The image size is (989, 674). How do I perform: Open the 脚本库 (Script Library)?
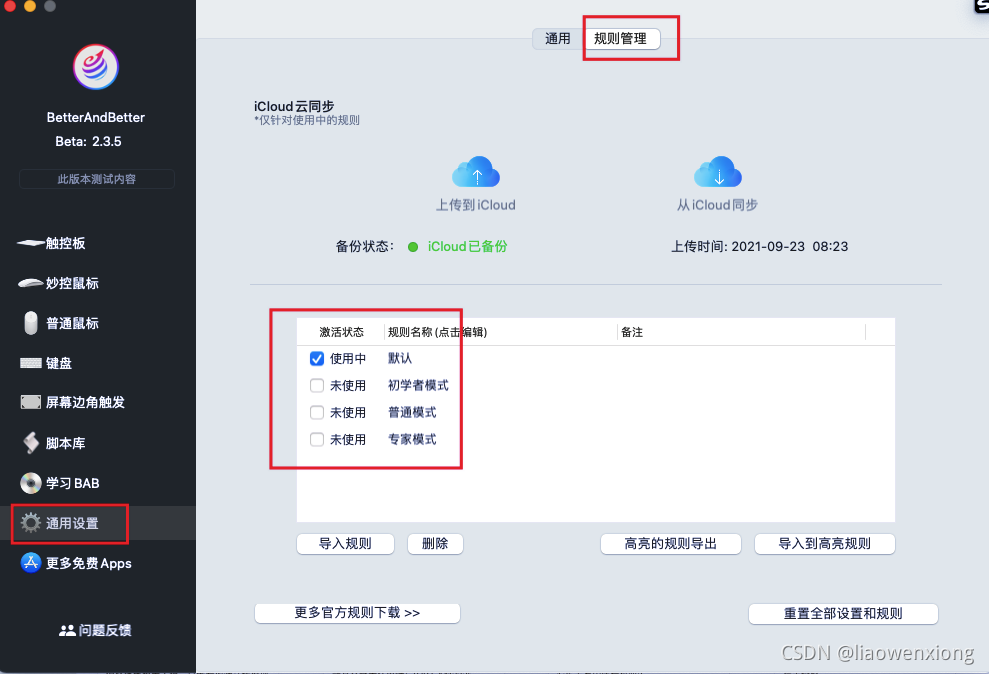[x=56, y=442]
